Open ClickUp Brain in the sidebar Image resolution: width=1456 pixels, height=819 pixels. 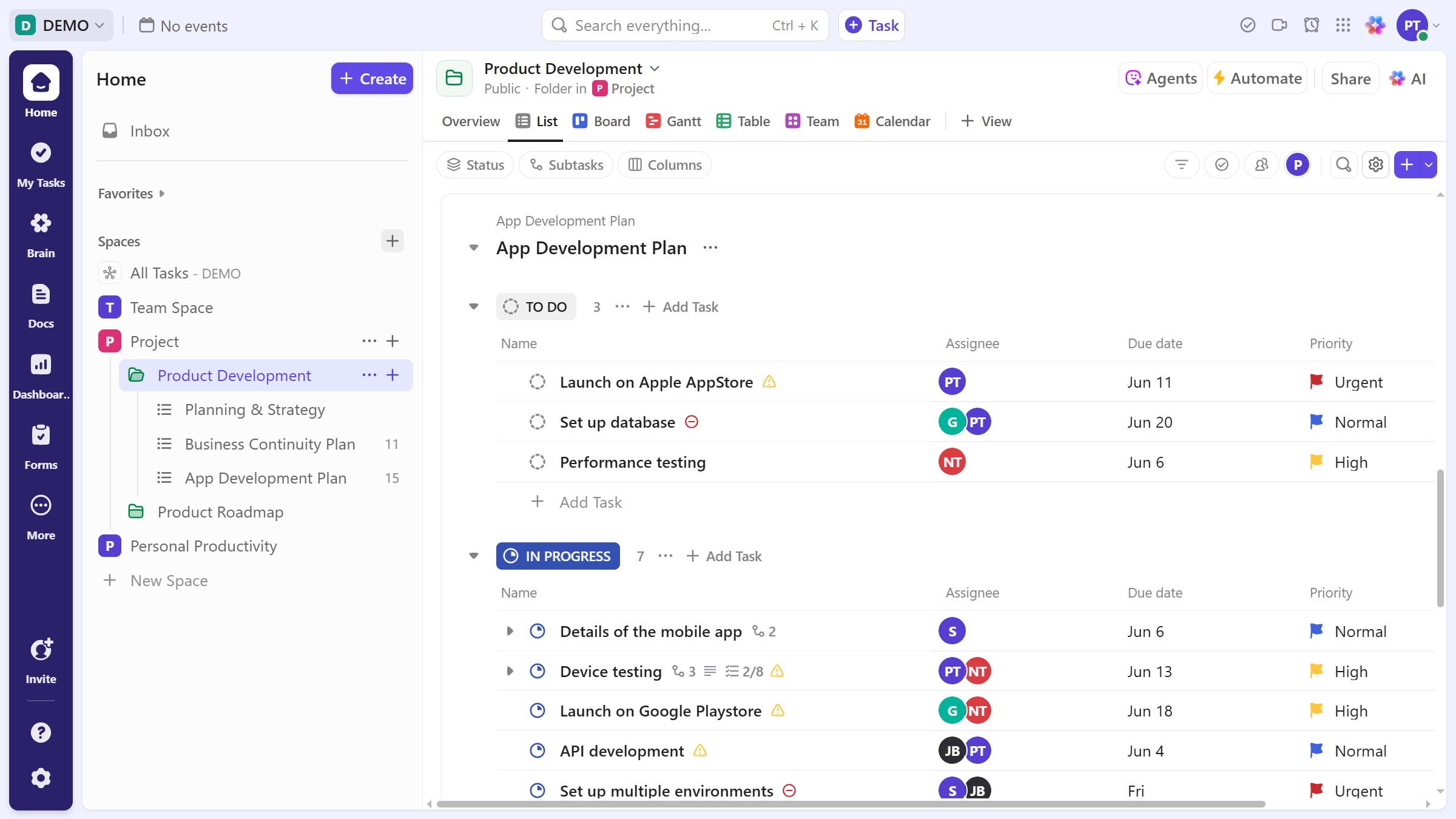tap(41, 235)
